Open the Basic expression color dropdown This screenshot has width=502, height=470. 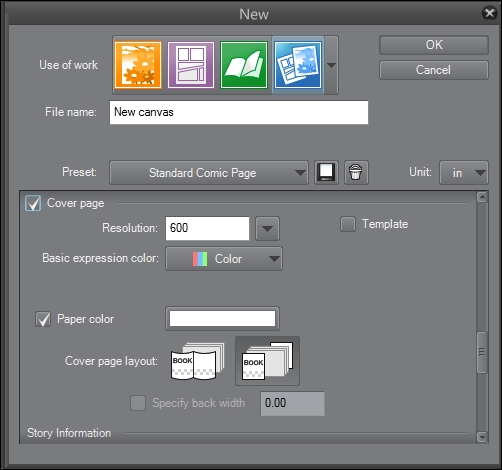click(x=224, y=259)
